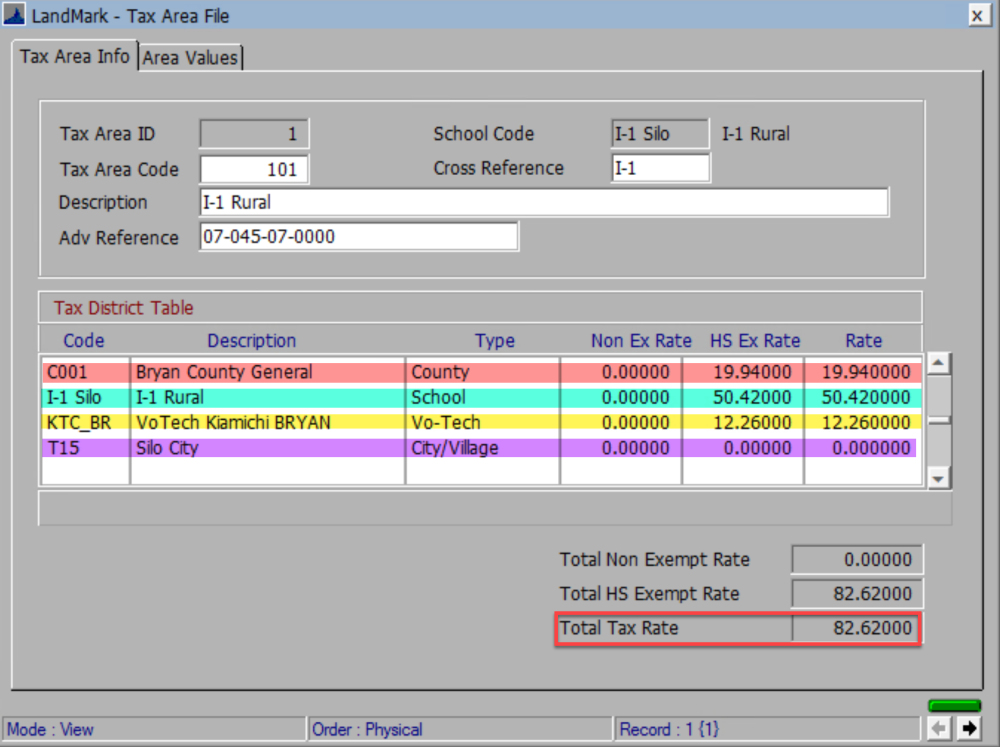Click the LandMark application icon in the title bar

(x=16, y=15)
